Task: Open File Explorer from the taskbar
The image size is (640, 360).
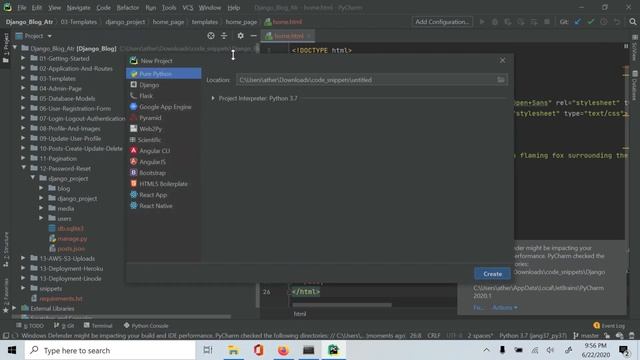Action: 233,350
